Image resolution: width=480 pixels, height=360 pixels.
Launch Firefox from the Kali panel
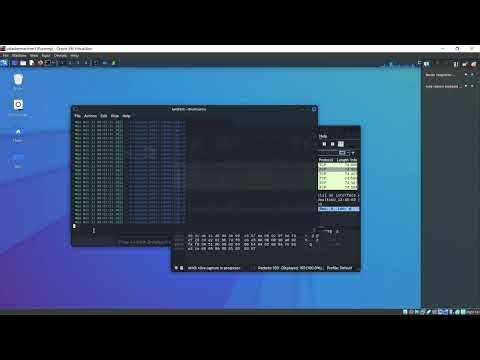40,62
